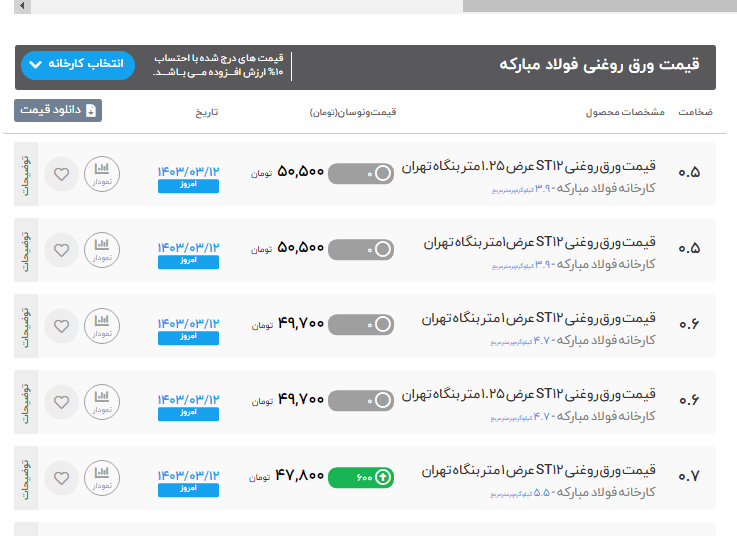Toggle heart on 0.6 thickness 1m width row
Viewport: 737px width, 536px height.
[x=62, y=325]
